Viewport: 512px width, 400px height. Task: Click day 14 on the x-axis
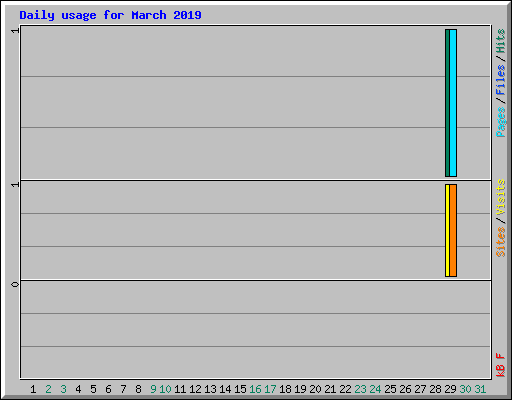pos(225,389)
